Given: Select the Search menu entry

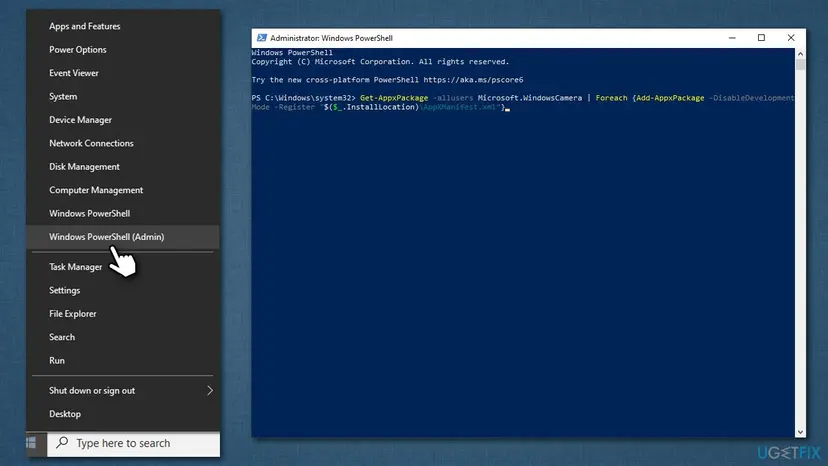Looking at the screenshot, I should [62, 337].
